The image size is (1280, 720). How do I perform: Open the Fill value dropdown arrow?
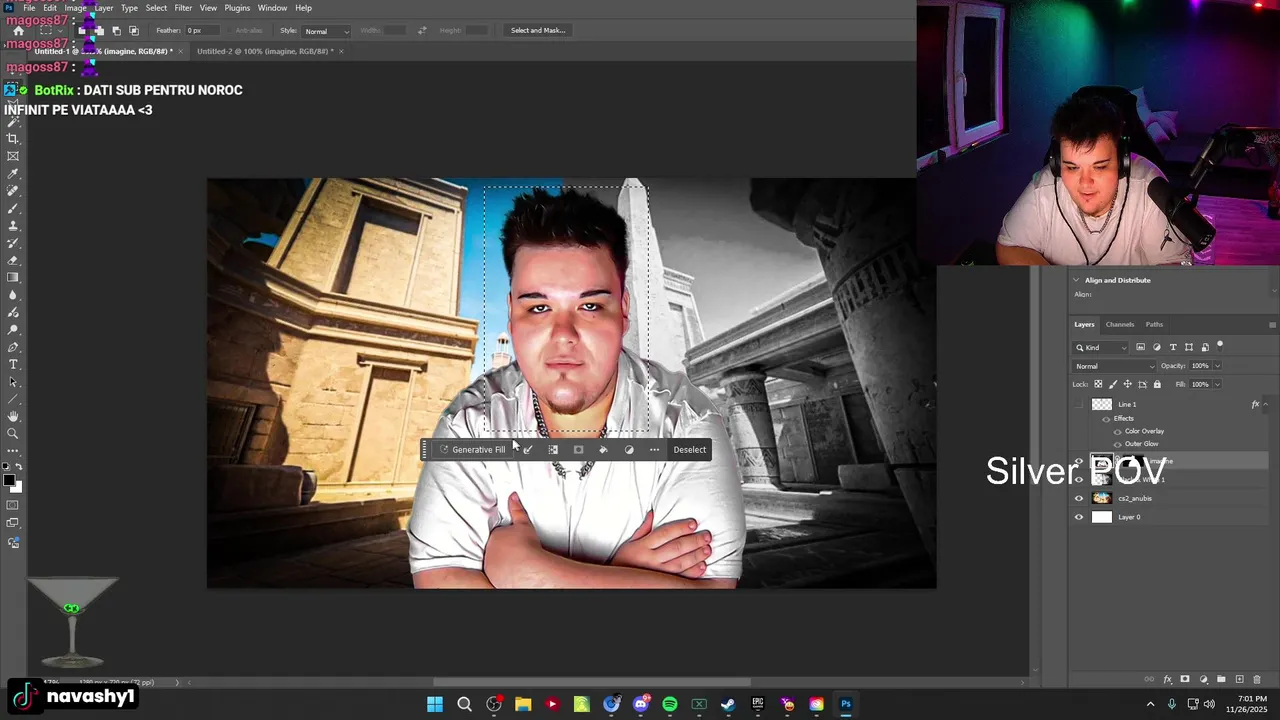[x=1217, y=384]
